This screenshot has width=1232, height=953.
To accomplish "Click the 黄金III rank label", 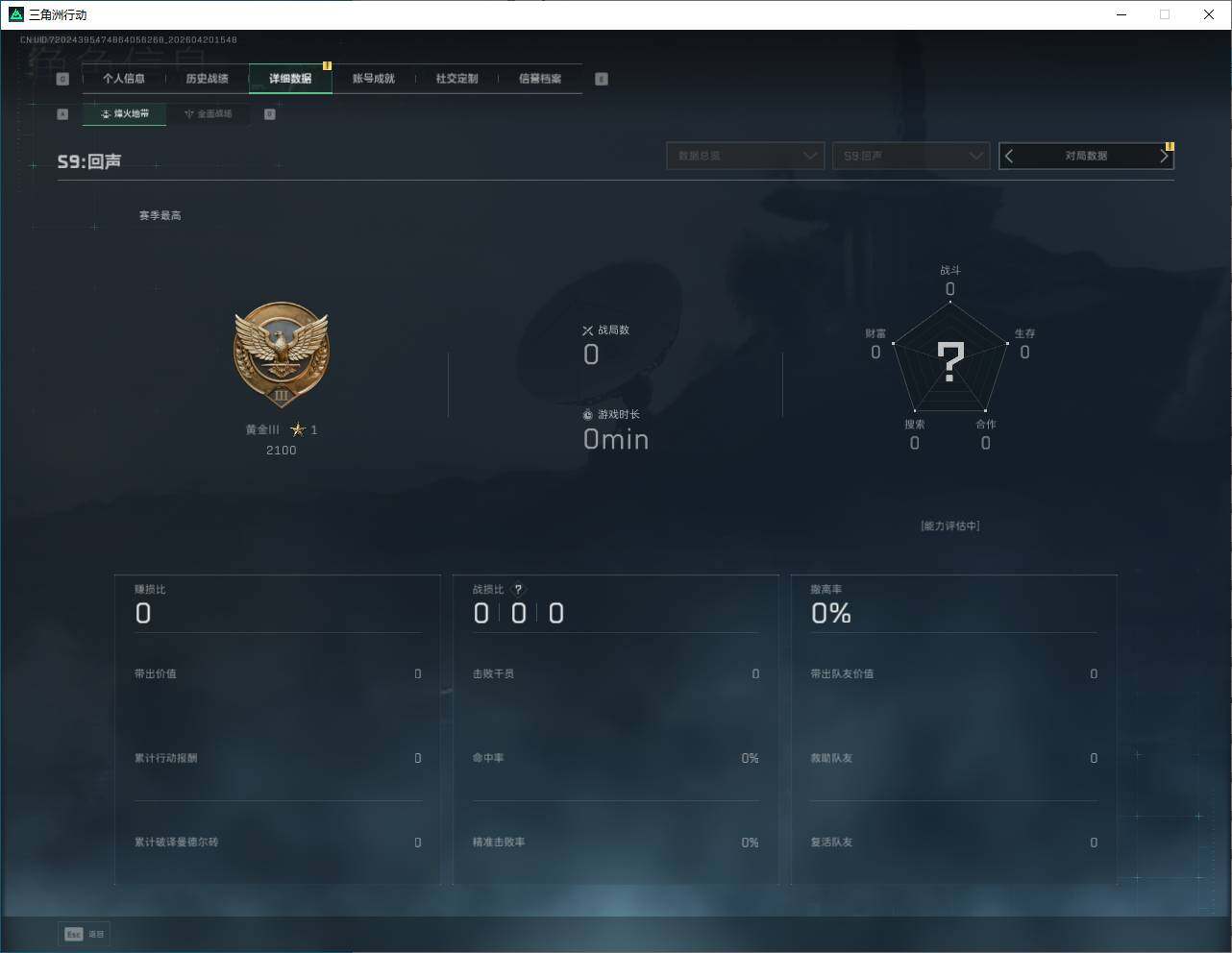I will 262,430.
